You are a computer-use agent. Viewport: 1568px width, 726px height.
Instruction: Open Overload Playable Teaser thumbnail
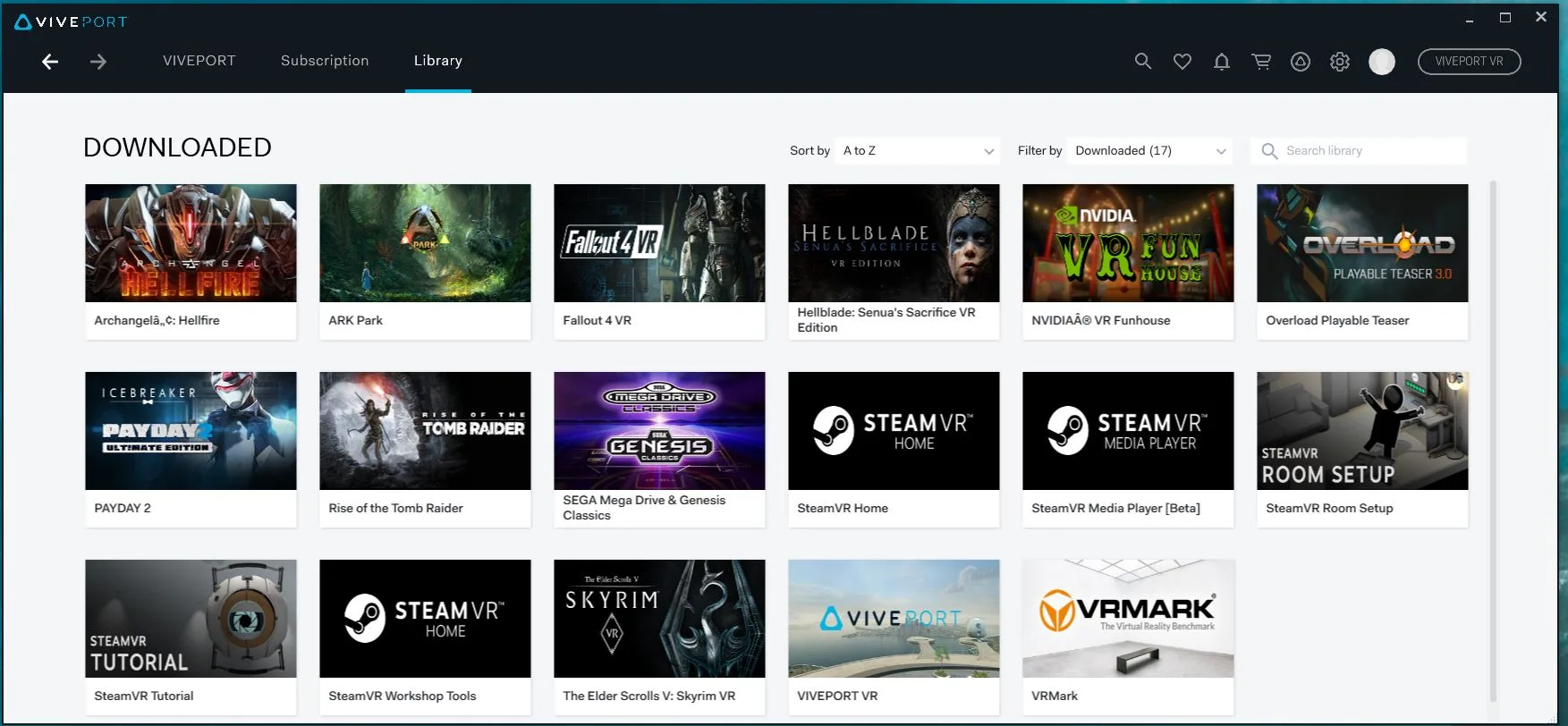(x=1362, y=243)
